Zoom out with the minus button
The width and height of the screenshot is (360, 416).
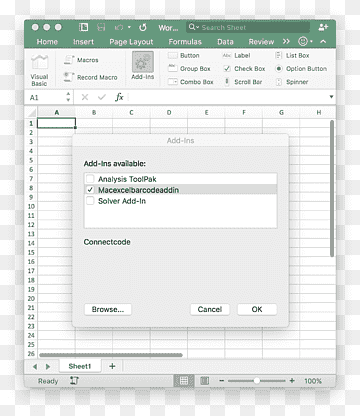point(222,381)
